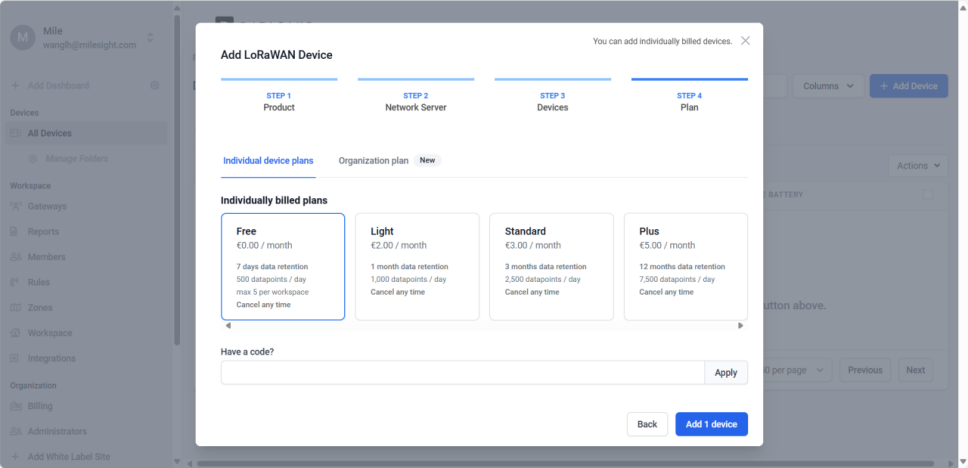
Task: Pick the Standard plan card
Action: pos(551,267)
